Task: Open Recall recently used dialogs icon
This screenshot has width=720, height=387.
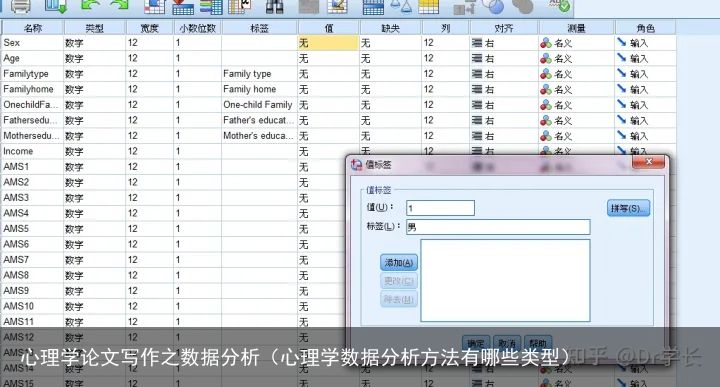Action: [x=56, y=6]
